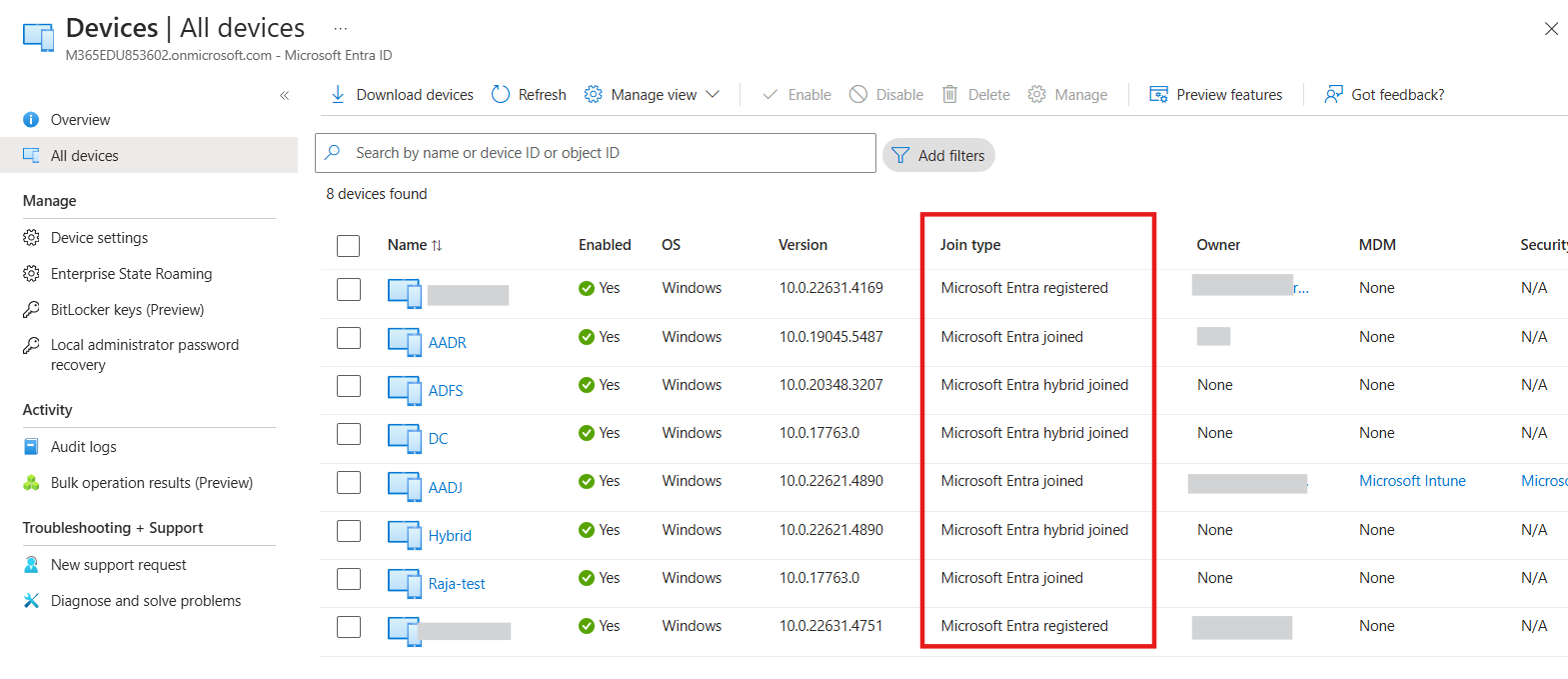
Task: Click the greyed Manage toolbar button
Action: click(x=1067, y=94)
